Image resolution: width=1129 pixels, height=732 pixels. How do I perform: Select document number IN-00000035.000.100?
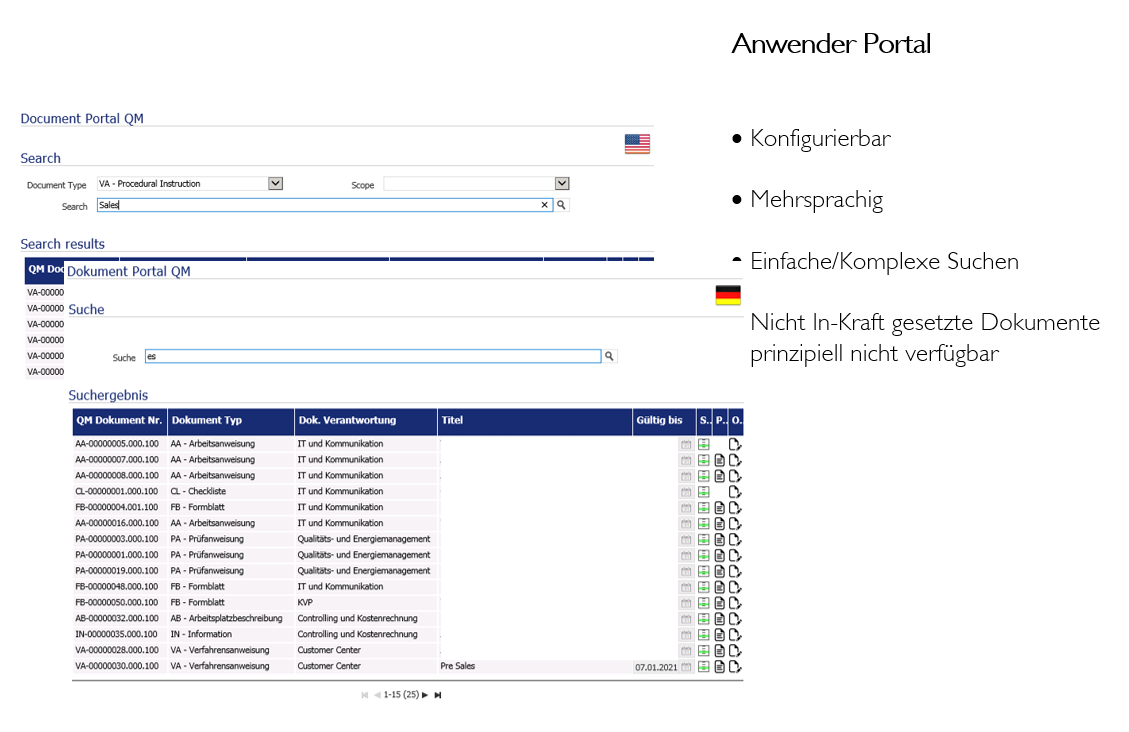[x=117, y=634]
